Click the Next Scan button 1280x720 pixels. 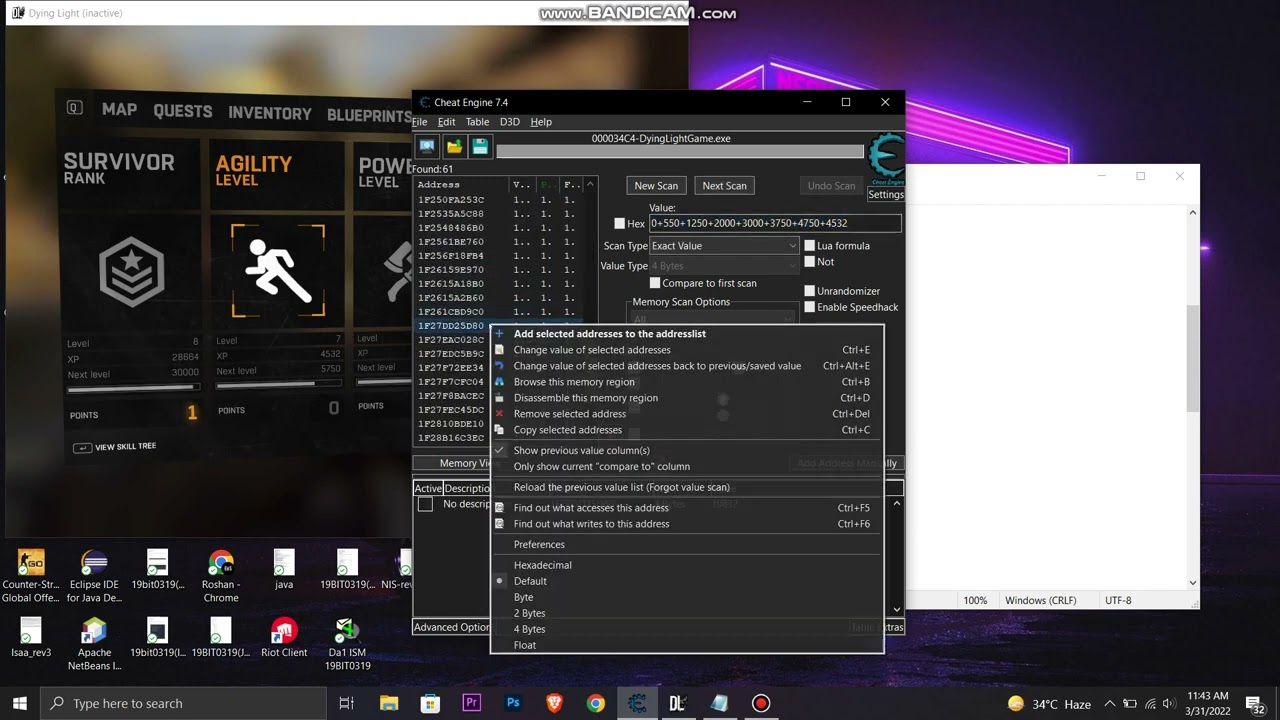(724, 185)
